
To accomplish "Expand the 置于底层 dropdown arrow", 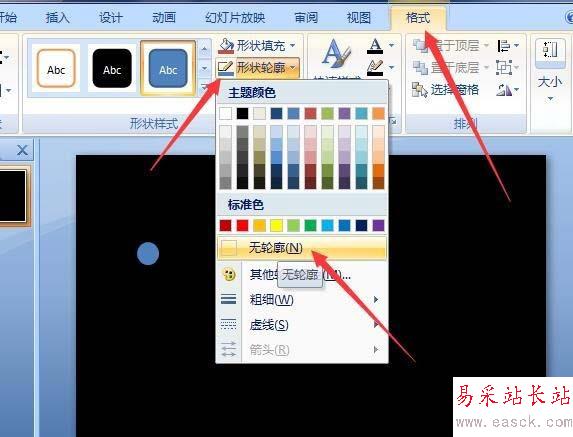I will [486, 68].
